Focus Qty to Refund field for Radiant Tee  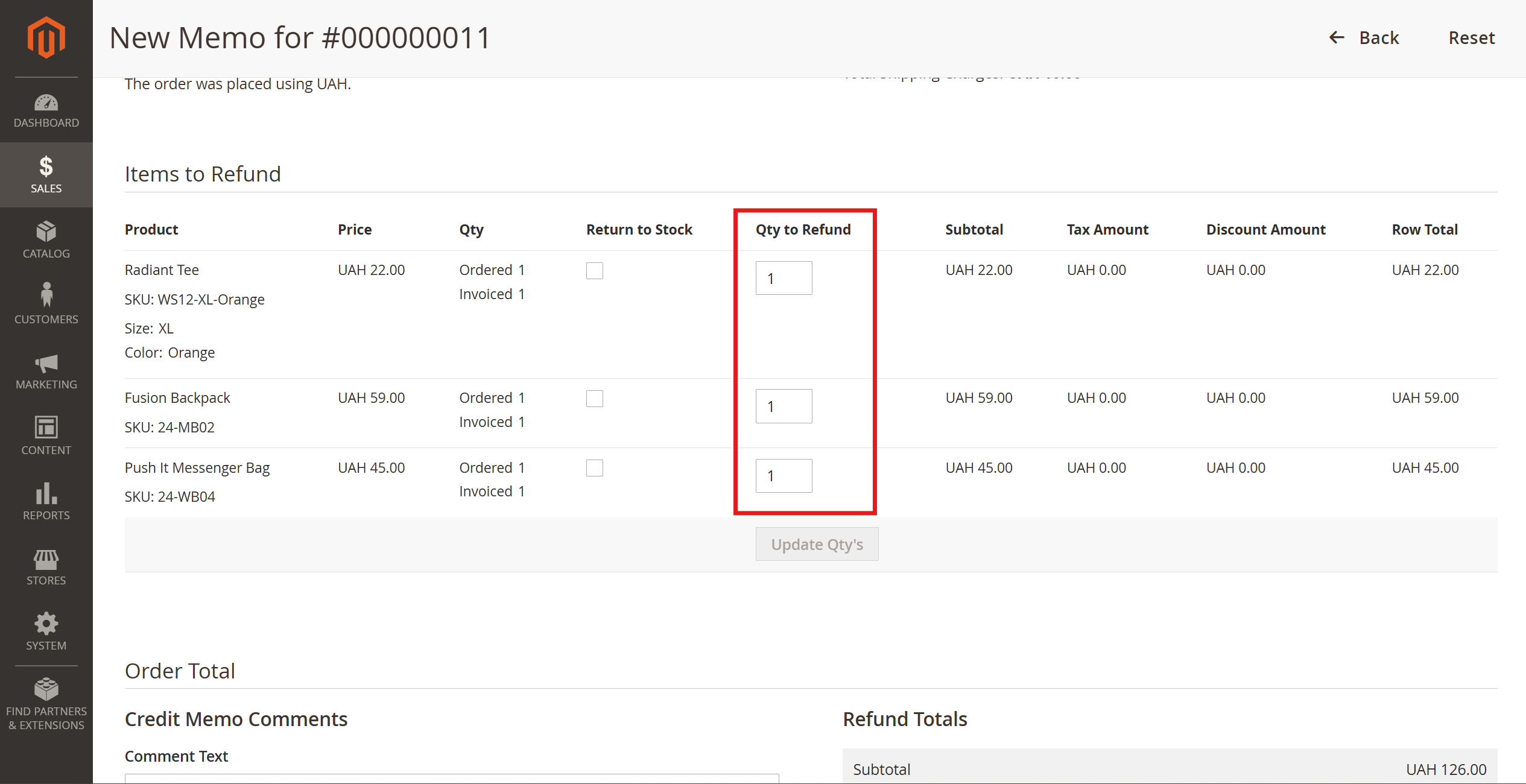pyautogui.click(x=784, y=278)
